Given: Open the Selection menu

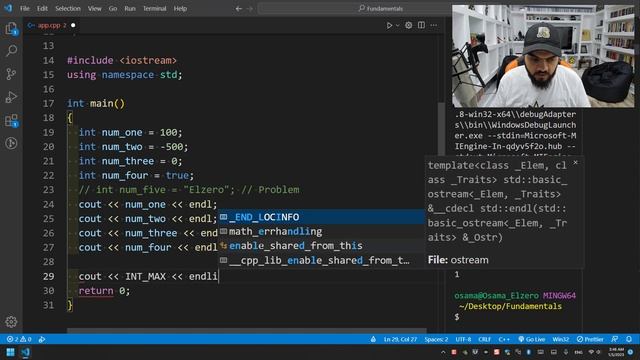Looking at the screenshot, I should (x=68, y=9).
